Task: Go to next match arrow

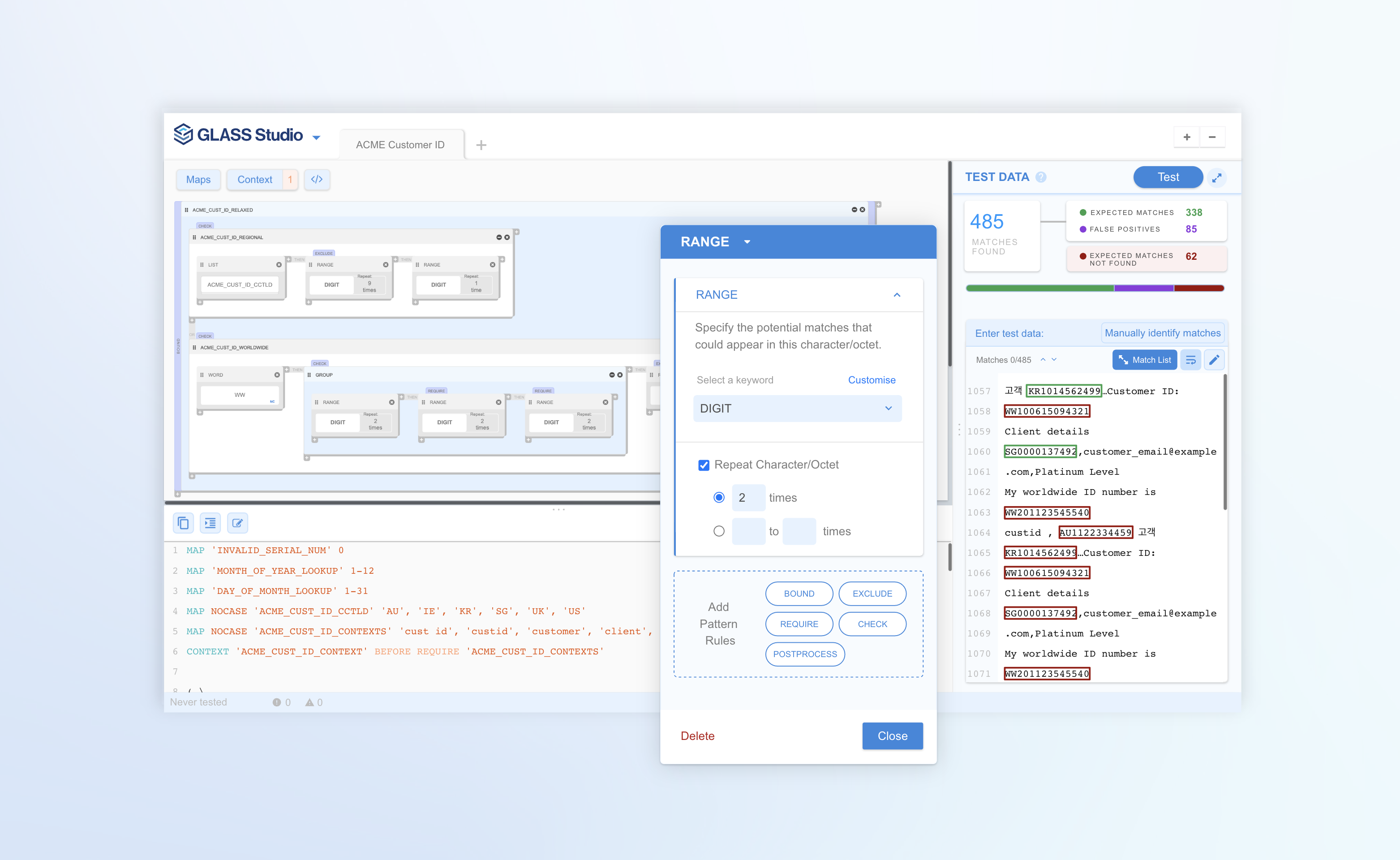Action: [1054, 360]
